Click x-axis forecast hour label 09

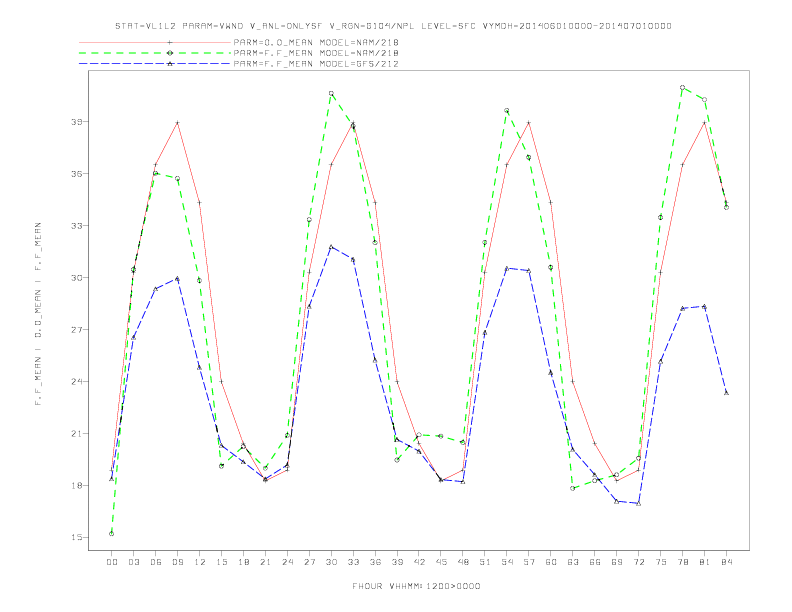177,562
